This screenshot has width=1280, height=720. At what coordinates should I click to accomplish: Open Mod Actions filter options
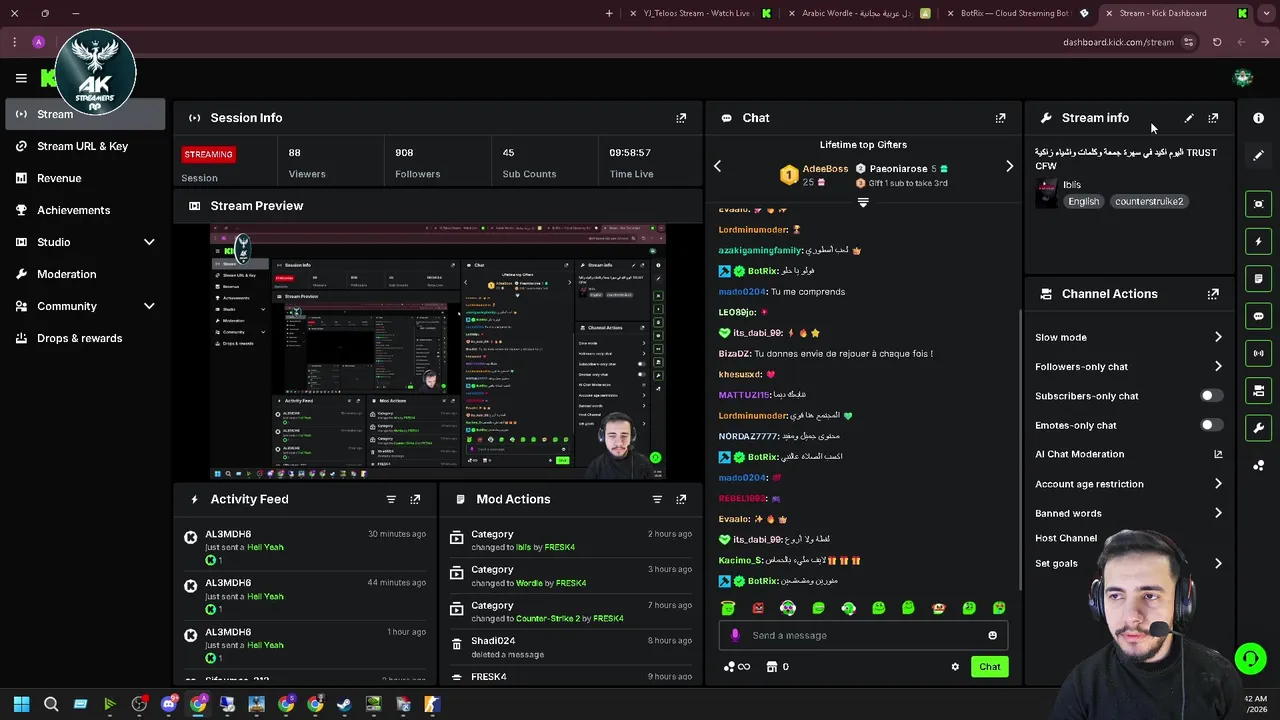pyautogui.click(x=657, y=499)
